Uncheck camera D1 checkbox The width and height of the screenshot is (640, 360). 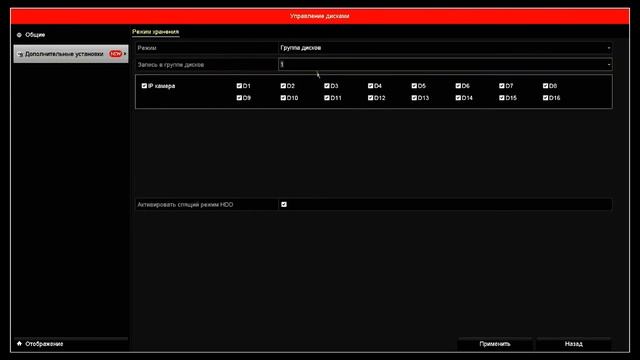(239, 86)
